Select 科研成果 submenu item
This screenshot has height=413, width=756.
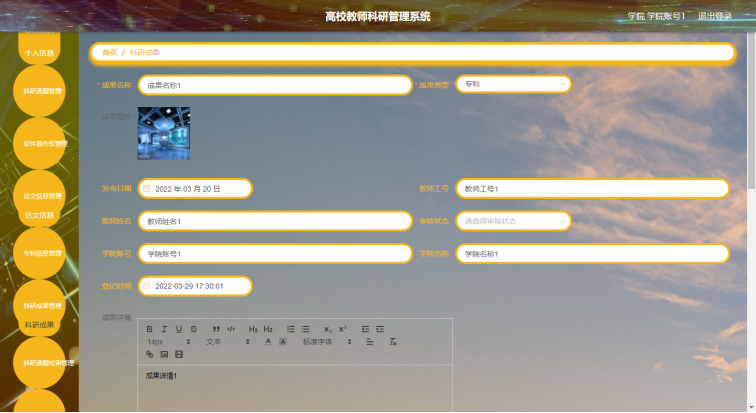(40, 325)
